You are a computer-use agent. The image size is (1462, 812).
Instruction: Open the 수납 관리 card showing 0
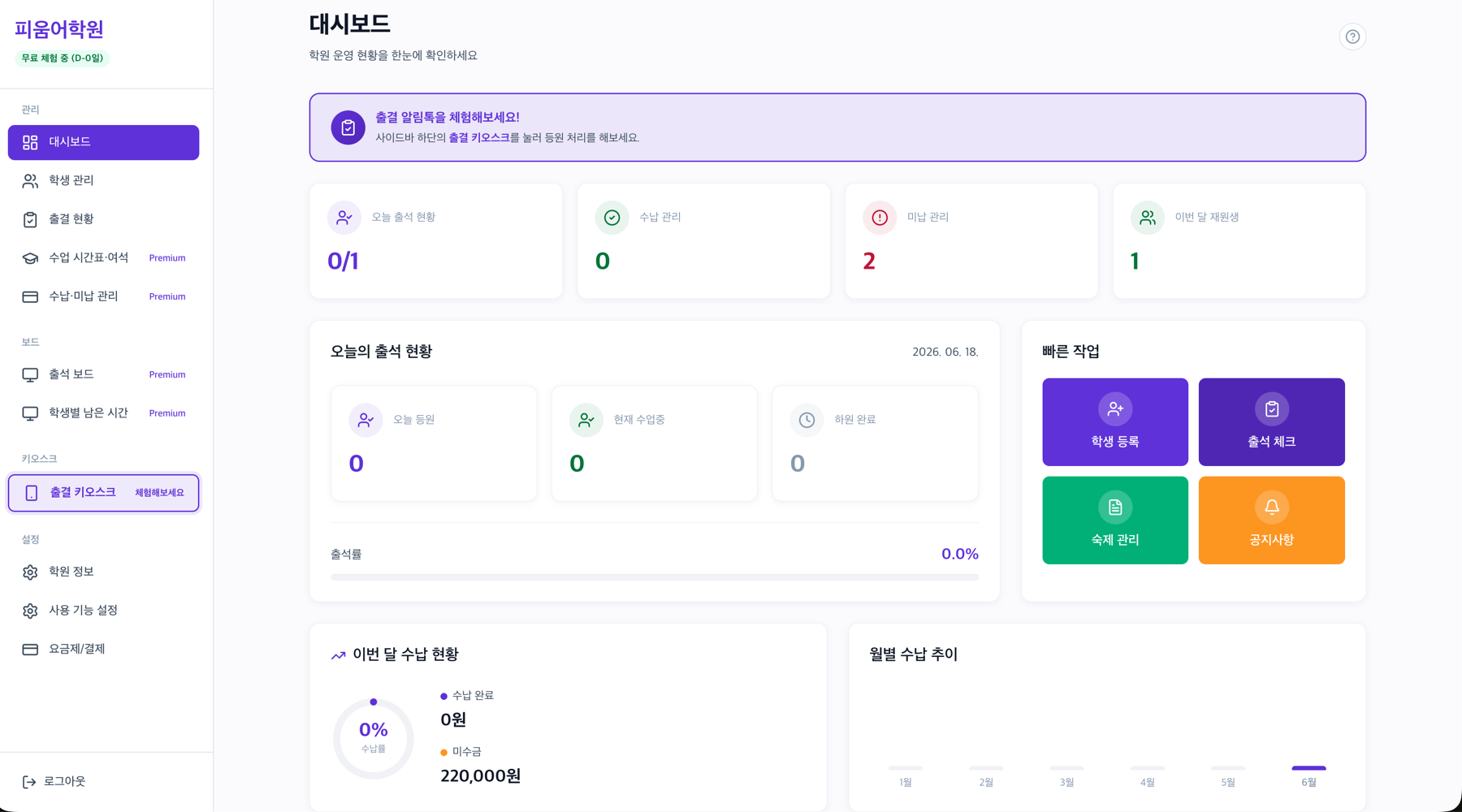(704, 241)
